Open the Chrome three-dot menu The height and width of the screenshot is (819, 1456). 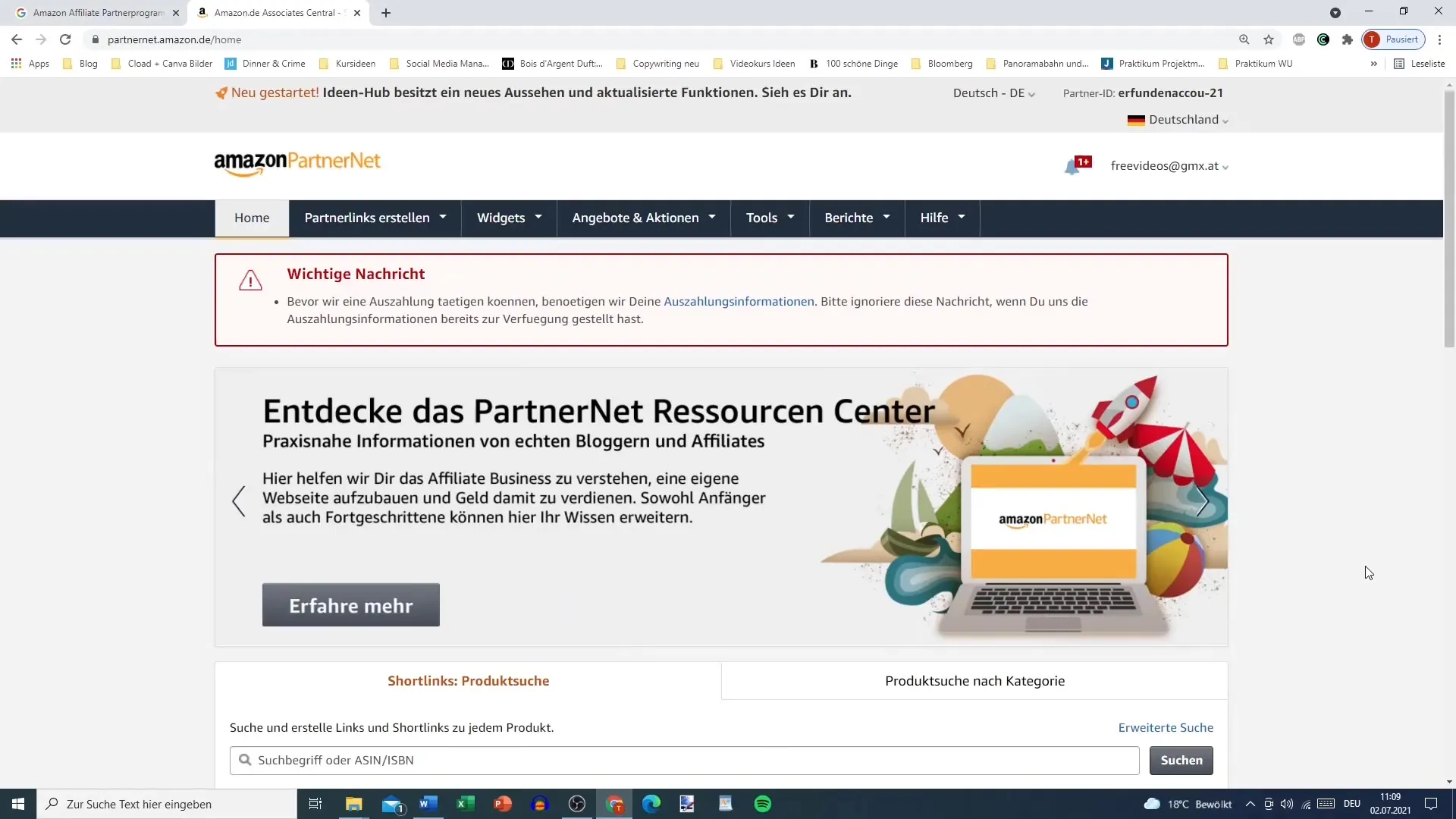pyautogui.click(x=1439, y=39)
